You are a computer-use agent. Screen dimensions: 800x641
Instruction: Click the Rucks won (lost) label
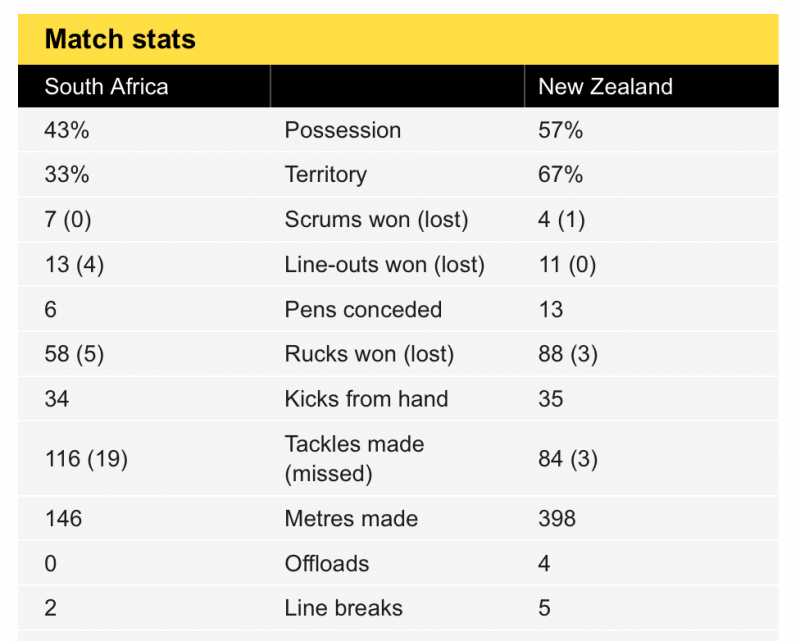point(369,354)
